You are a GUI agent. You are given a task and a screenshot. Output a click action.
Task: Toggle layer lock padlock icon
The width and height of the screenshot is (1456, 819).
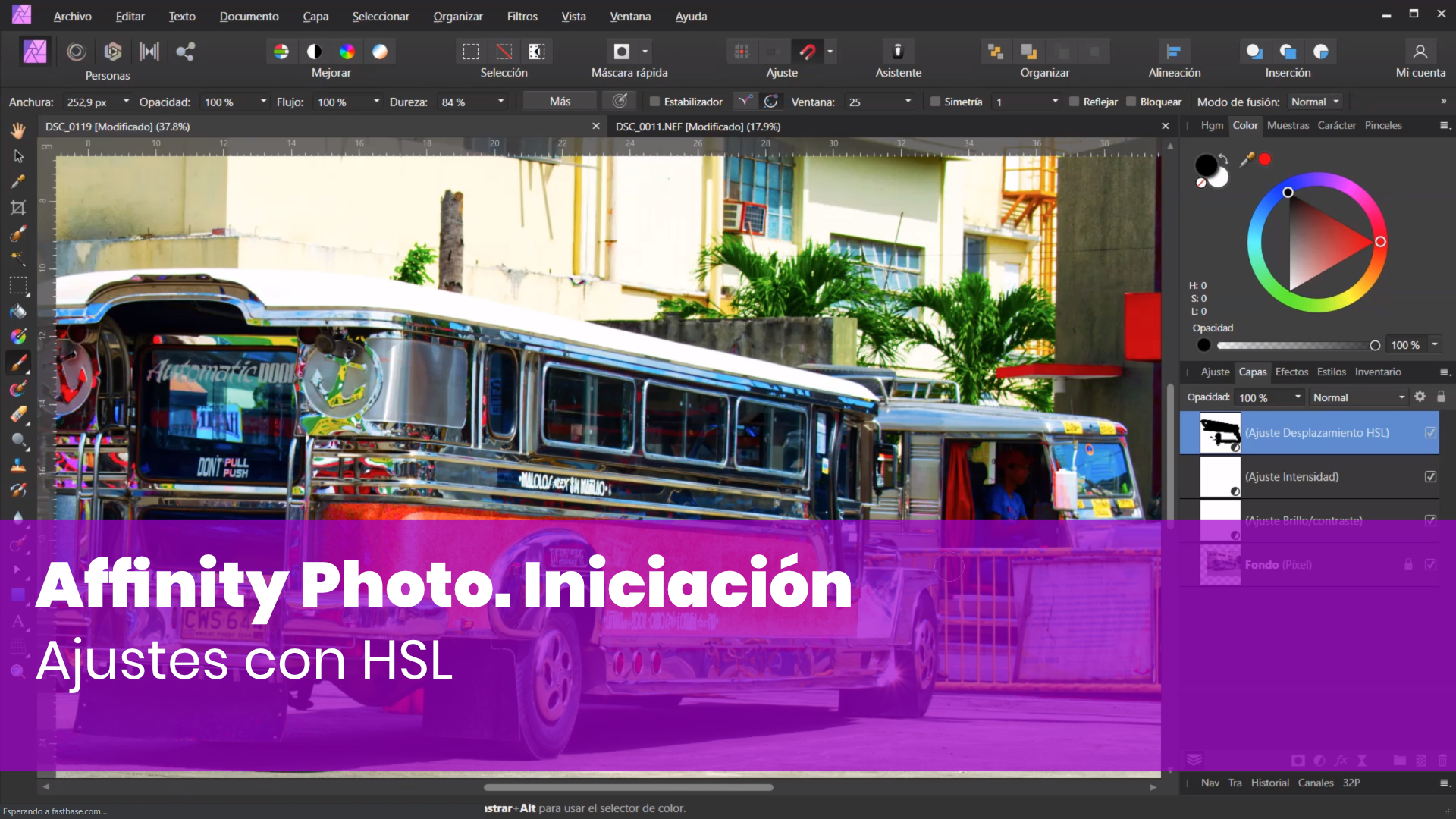coord(1441,397)
